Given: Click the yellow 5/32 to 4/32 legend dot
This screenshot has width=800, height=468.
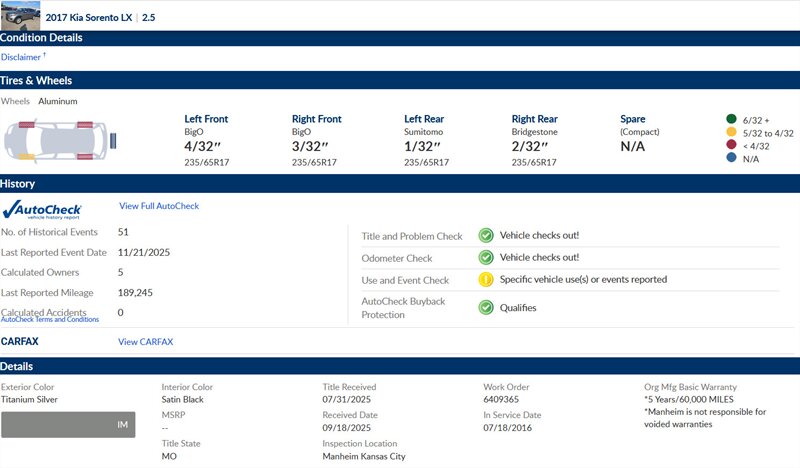Looking at the screenshot, I should click(732, 132).
